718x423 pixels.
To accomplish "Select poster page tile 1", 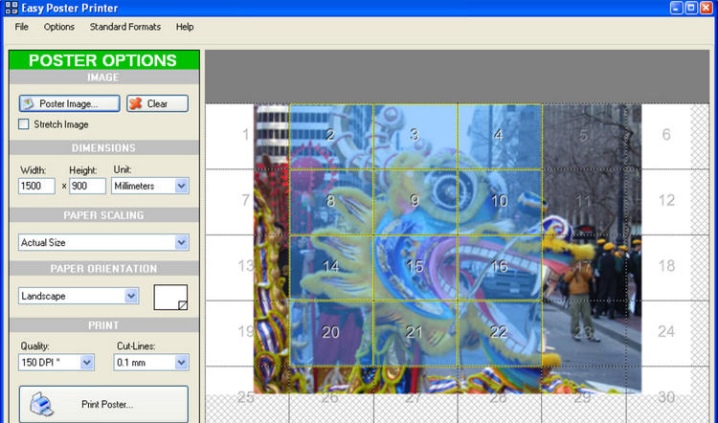I will [x=247, y=136].
